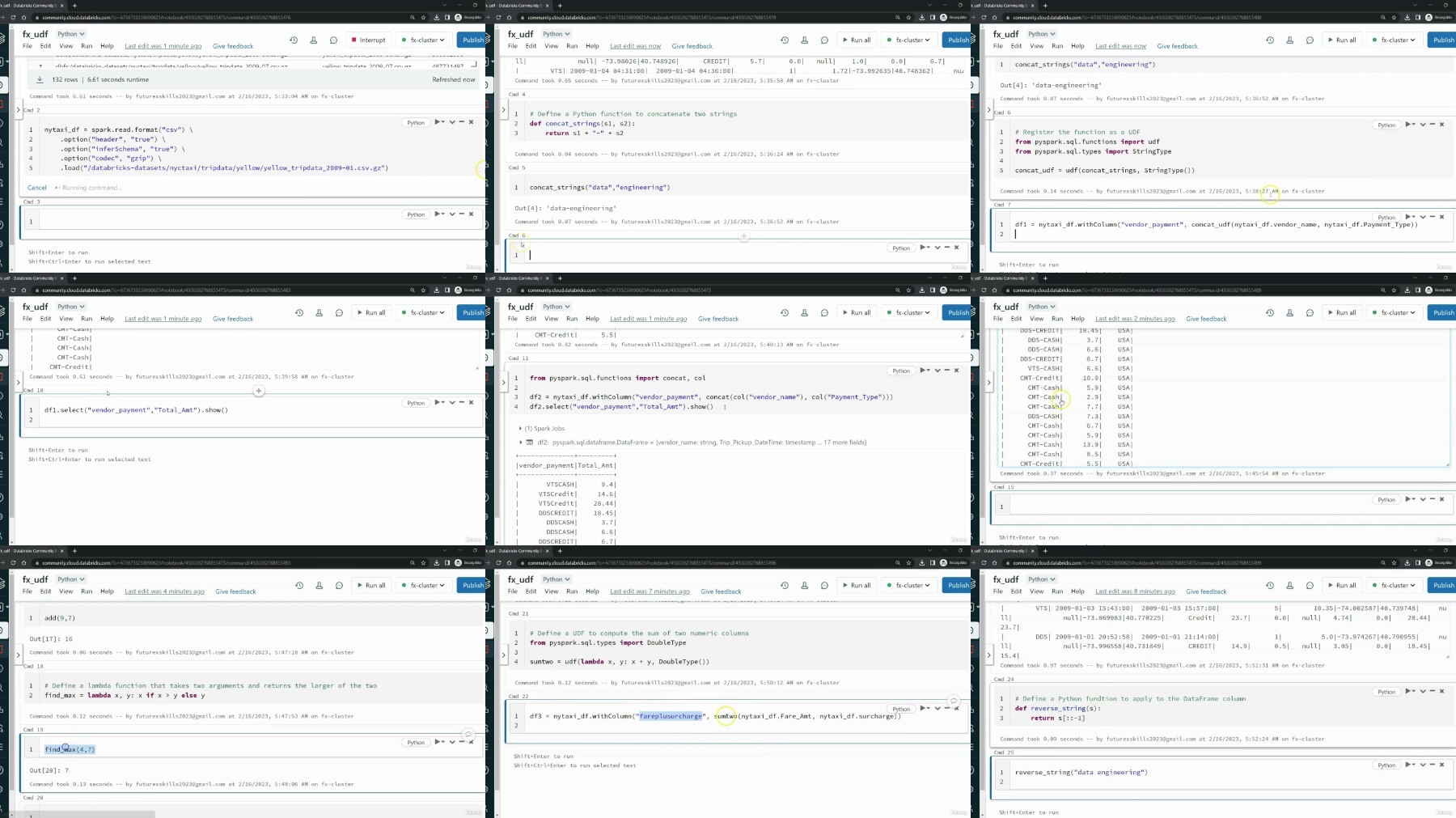Screen dimensions: 1456x818
Task: Open Edit menu in notebook edited 2 minutes ago
Action: coord(1016,319)
